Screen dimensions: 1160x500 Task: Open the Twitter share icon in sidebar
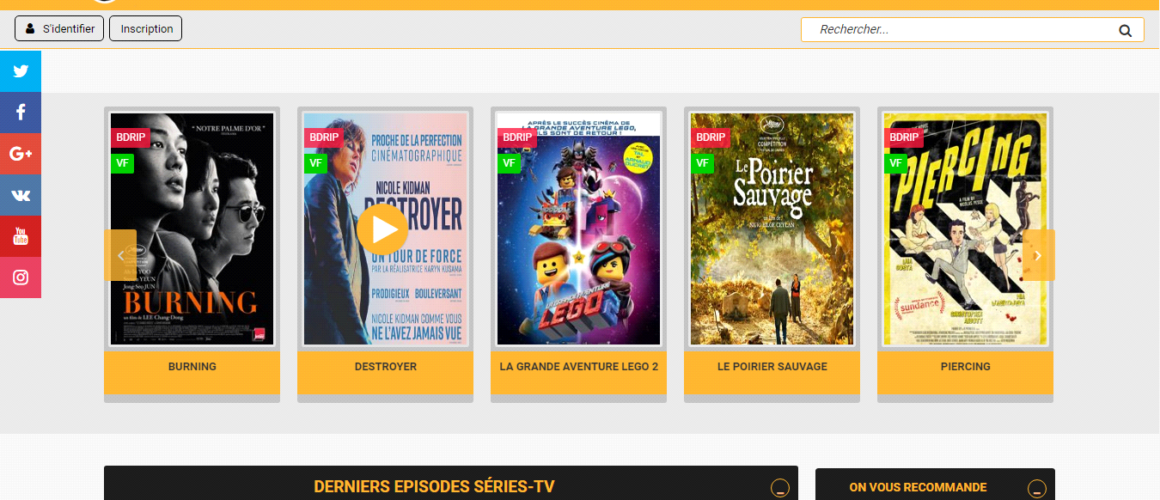pyautogui.click(x=20, y=71)
